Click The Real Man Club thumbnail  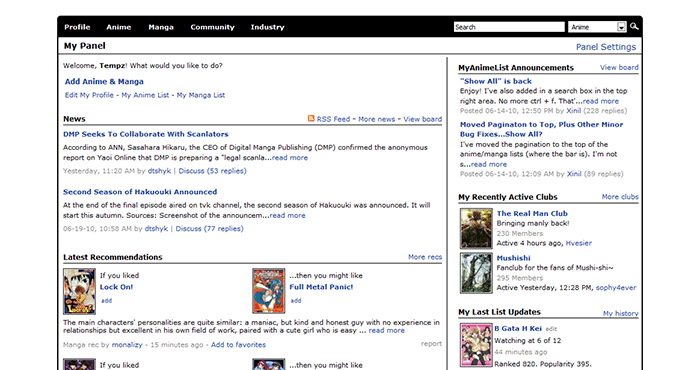[x=476, y=229]
